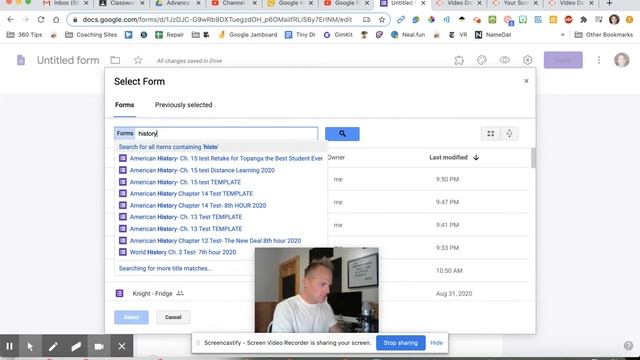
Task: Hide the screen sharing notification
Action: (x=436, y=343)
